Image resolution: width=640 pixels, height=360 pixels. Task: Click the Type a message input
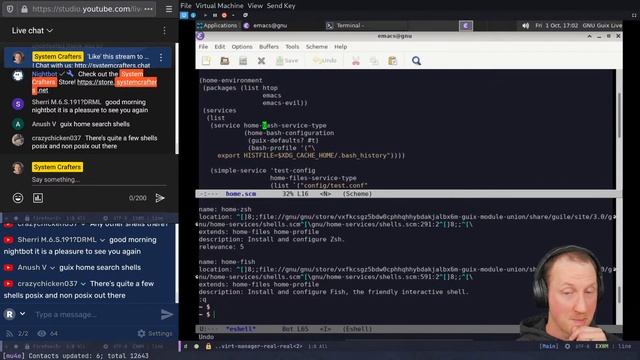coord(94,314)
